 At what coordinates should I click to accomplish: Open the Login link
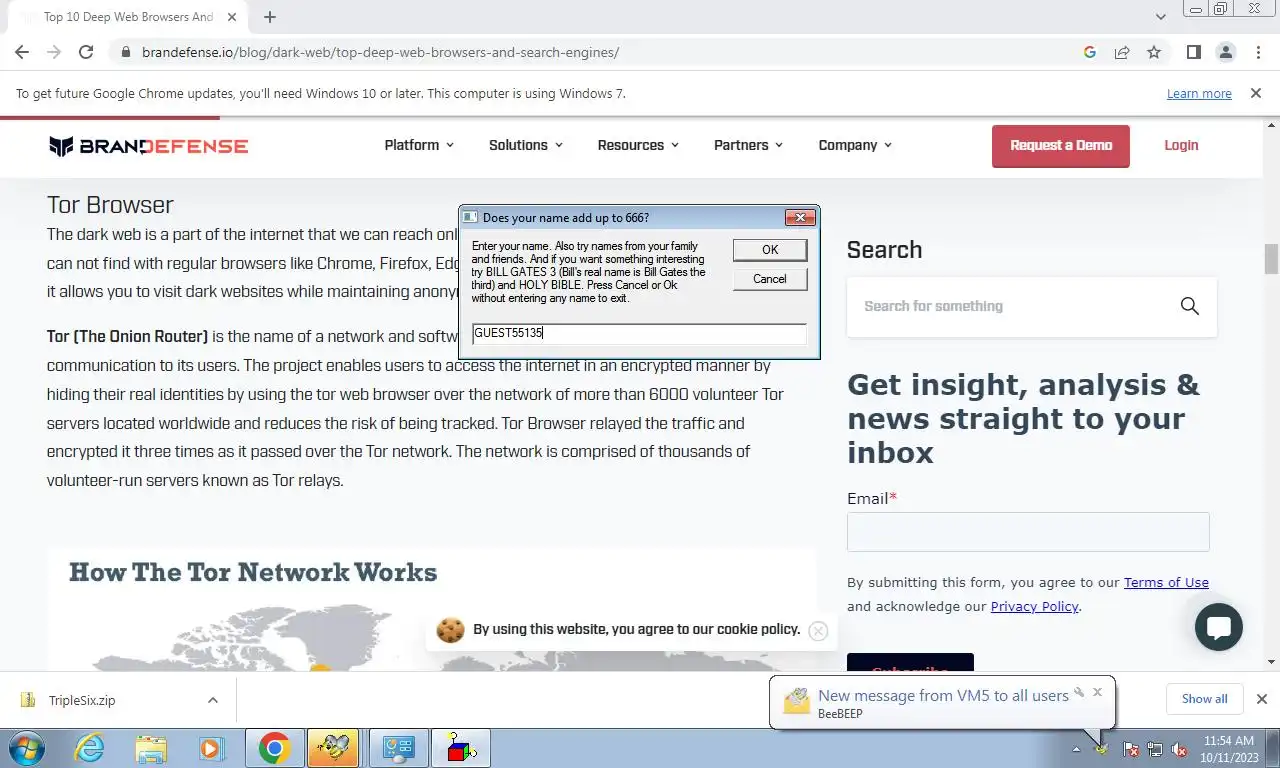coord(1181,145)
